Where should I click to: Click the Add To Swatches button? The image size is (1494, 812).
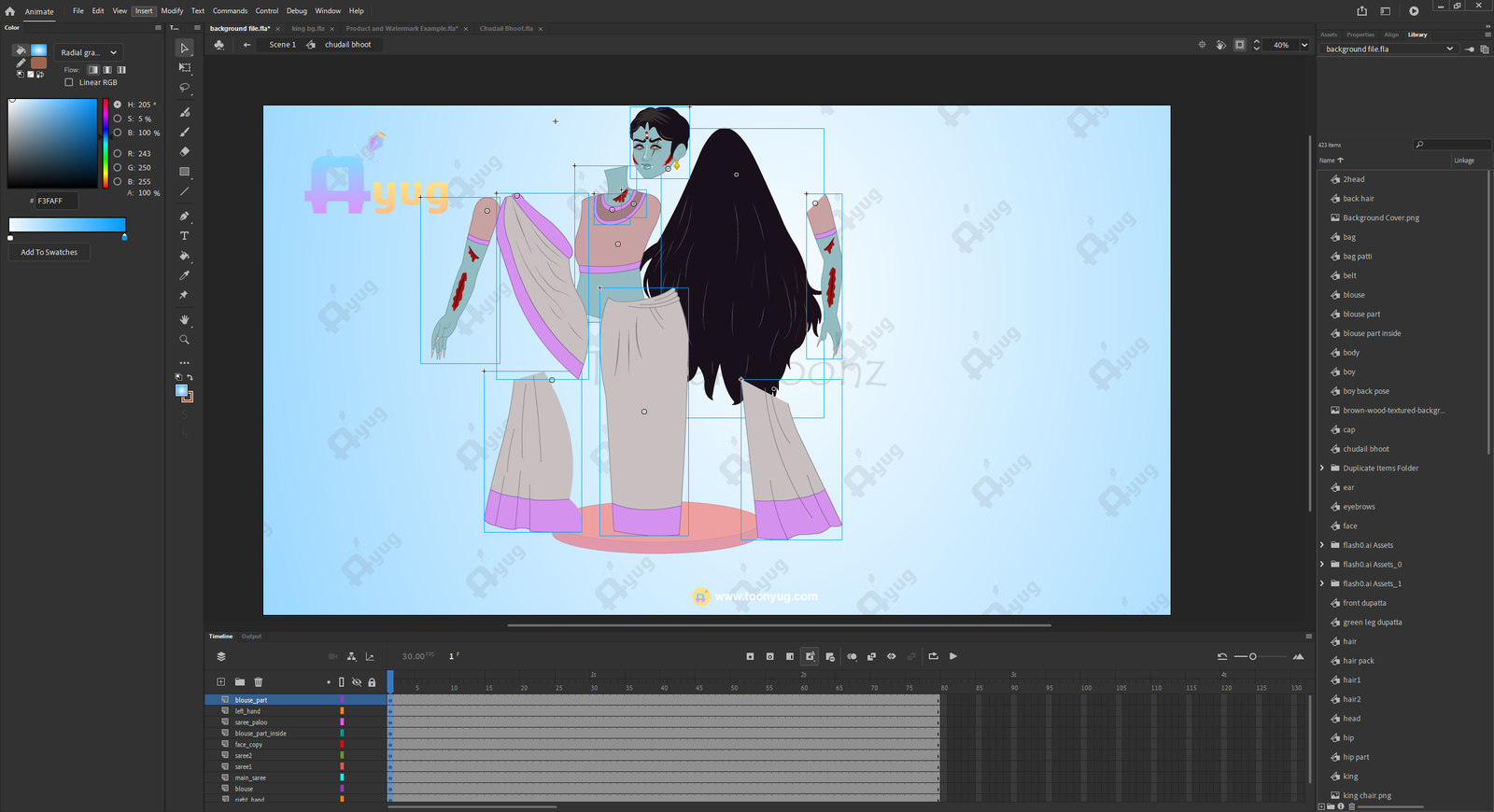point(49,252)
